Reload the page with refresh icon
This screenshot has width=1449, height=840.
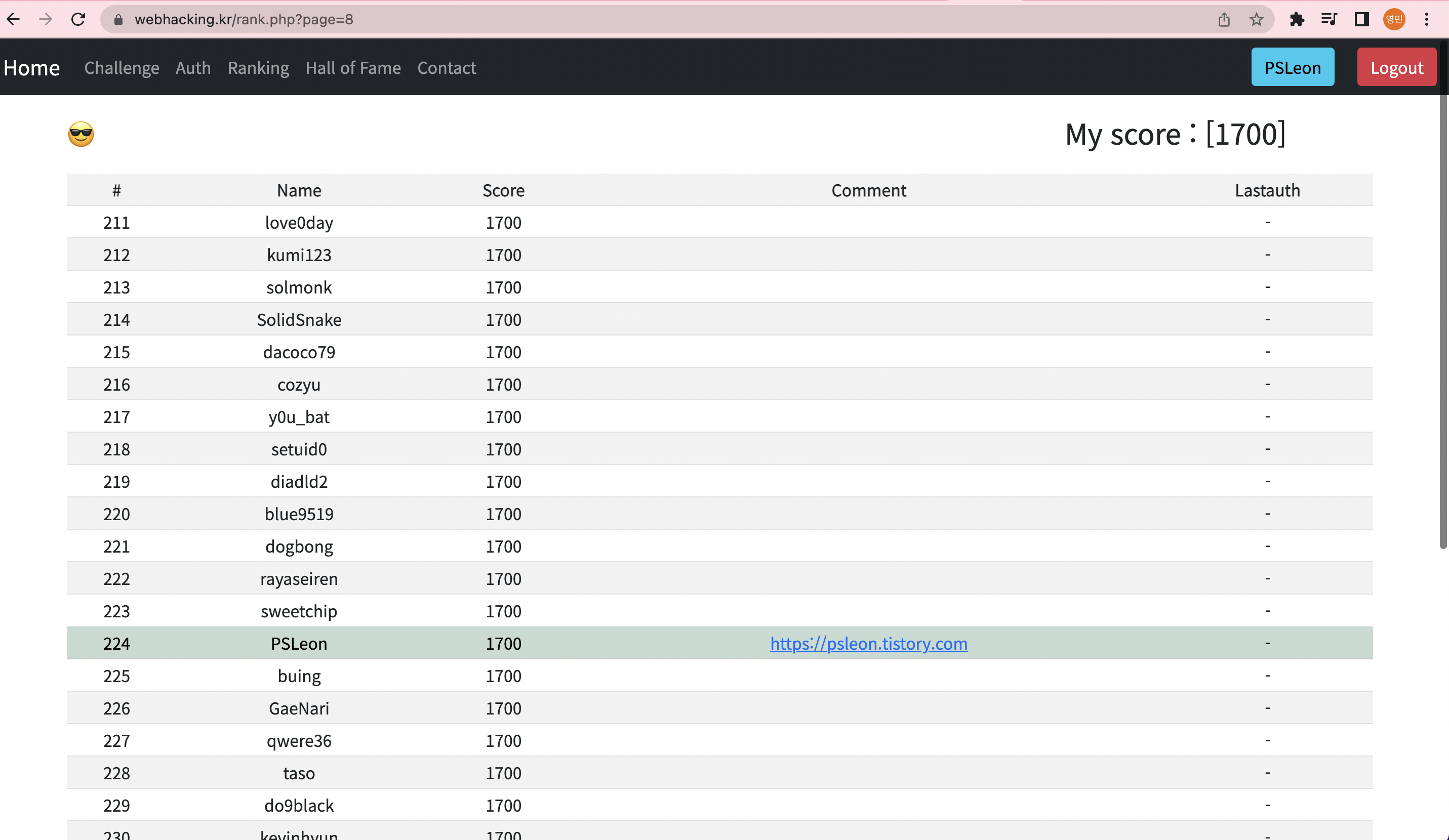point(78,20)
